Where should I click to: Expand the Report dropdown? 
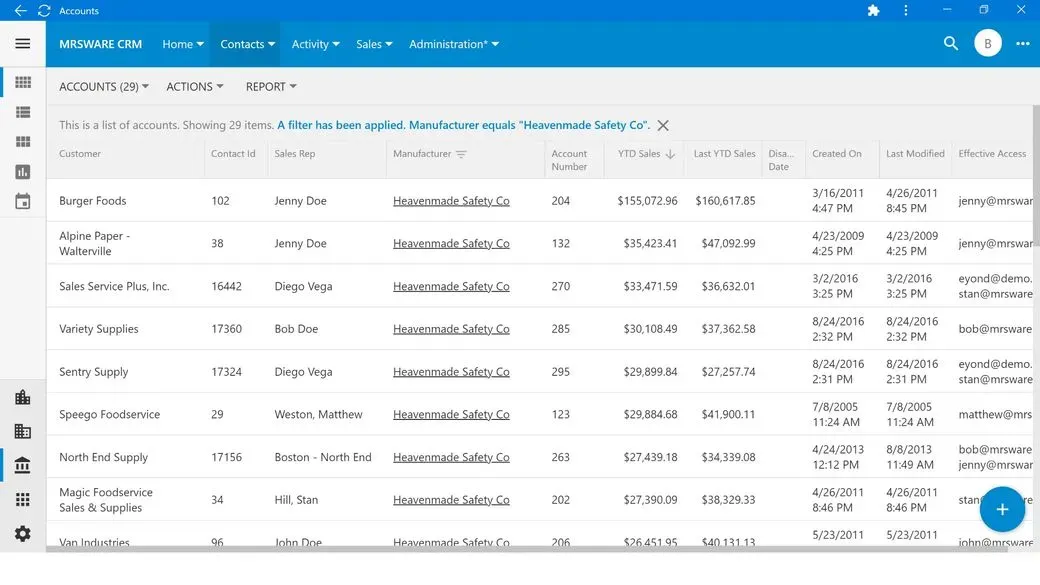click(x=271, y=87)
